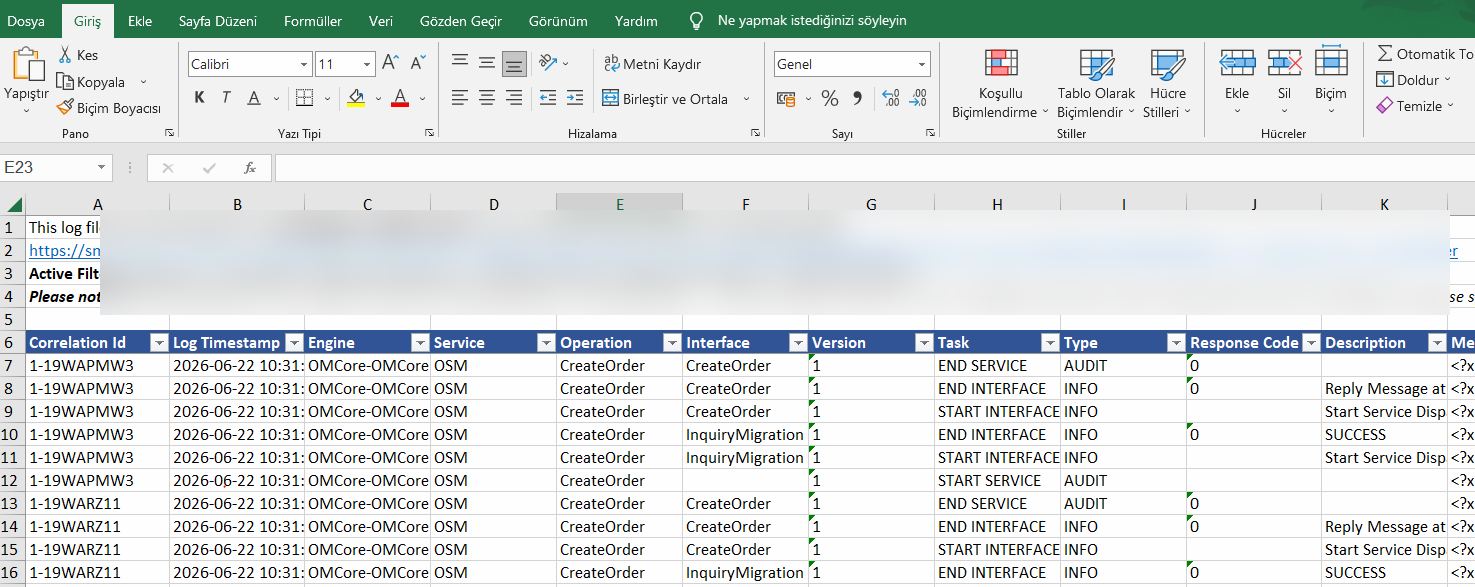
Task: Toggle underline A formatting
Action: [x=253, y=98]
